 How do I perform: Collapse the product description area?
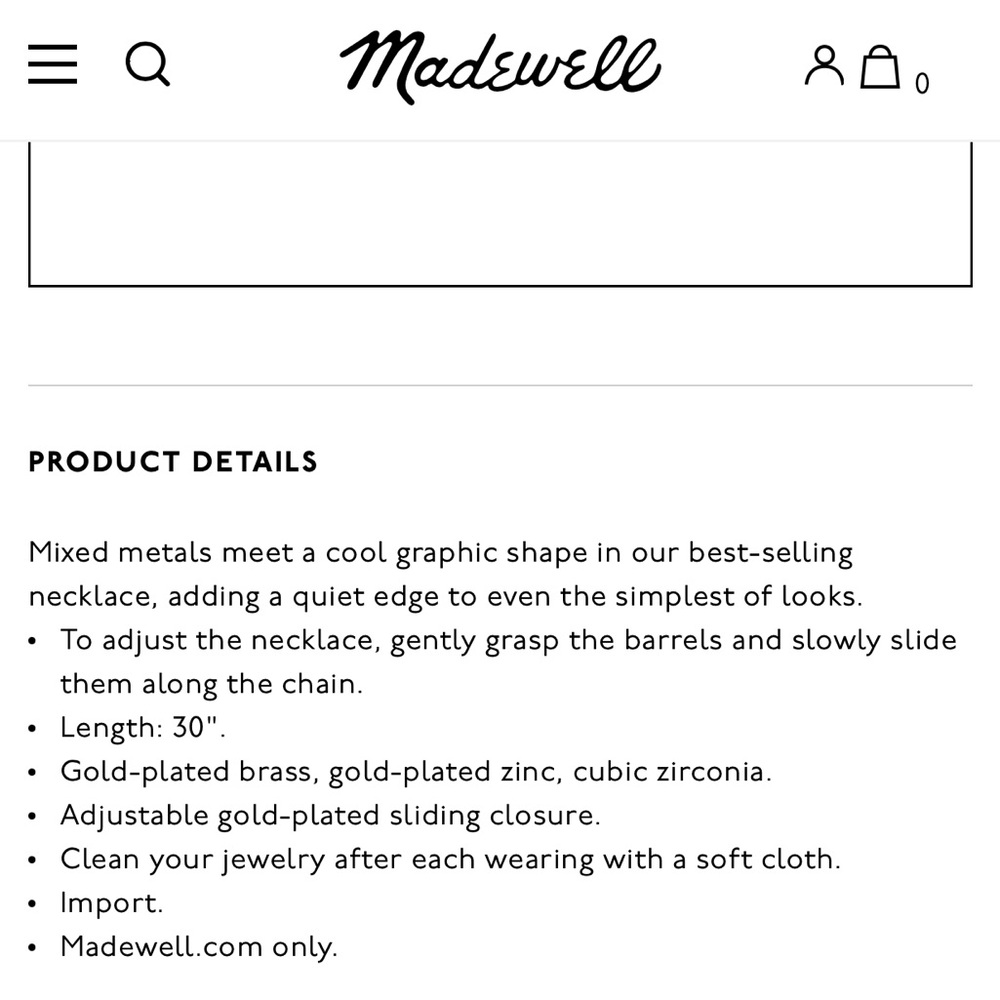[x=173, y=462]
